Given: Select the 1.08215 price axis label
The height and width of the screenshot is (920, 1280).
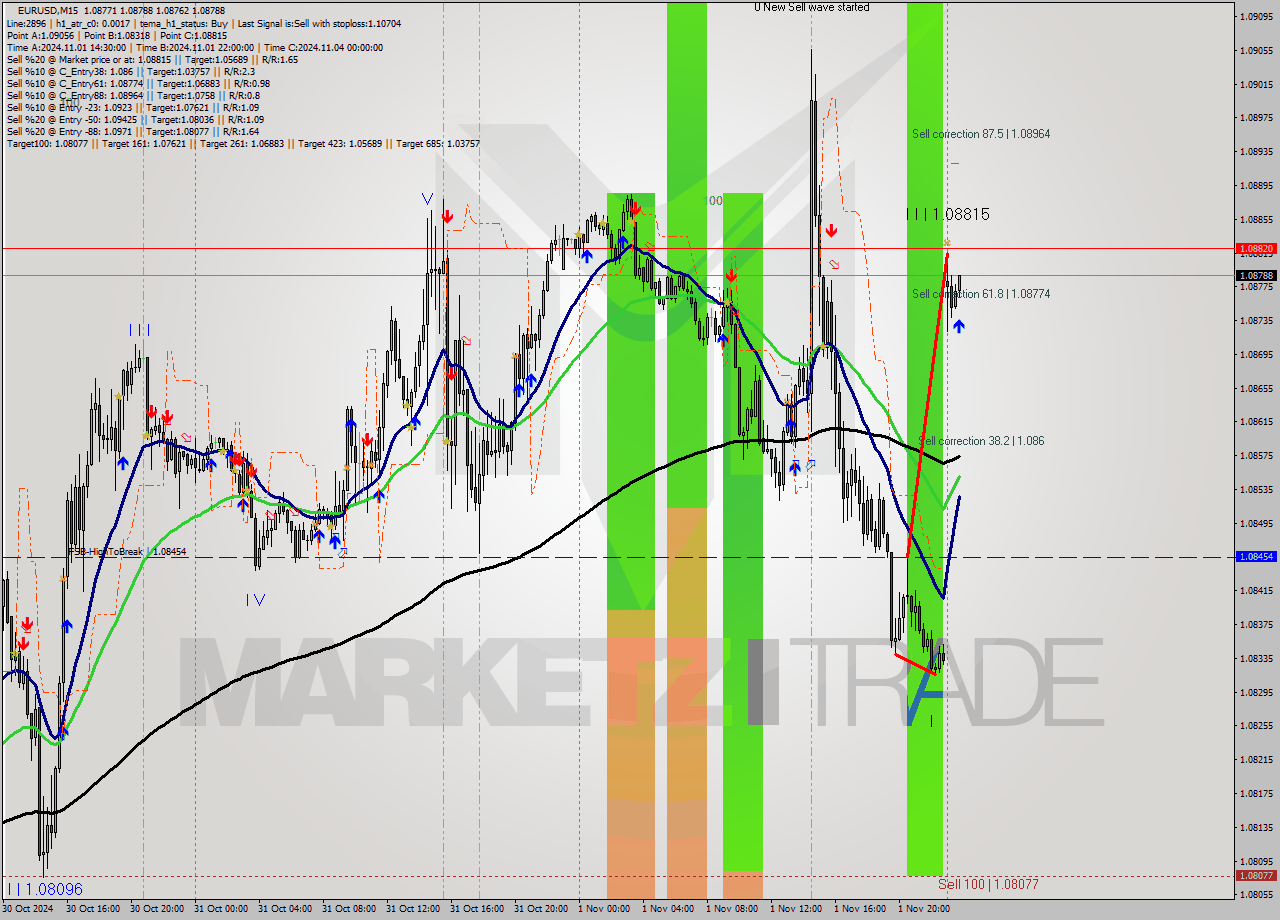Looking at the screenshot, I should click(x=1256, y=759).
